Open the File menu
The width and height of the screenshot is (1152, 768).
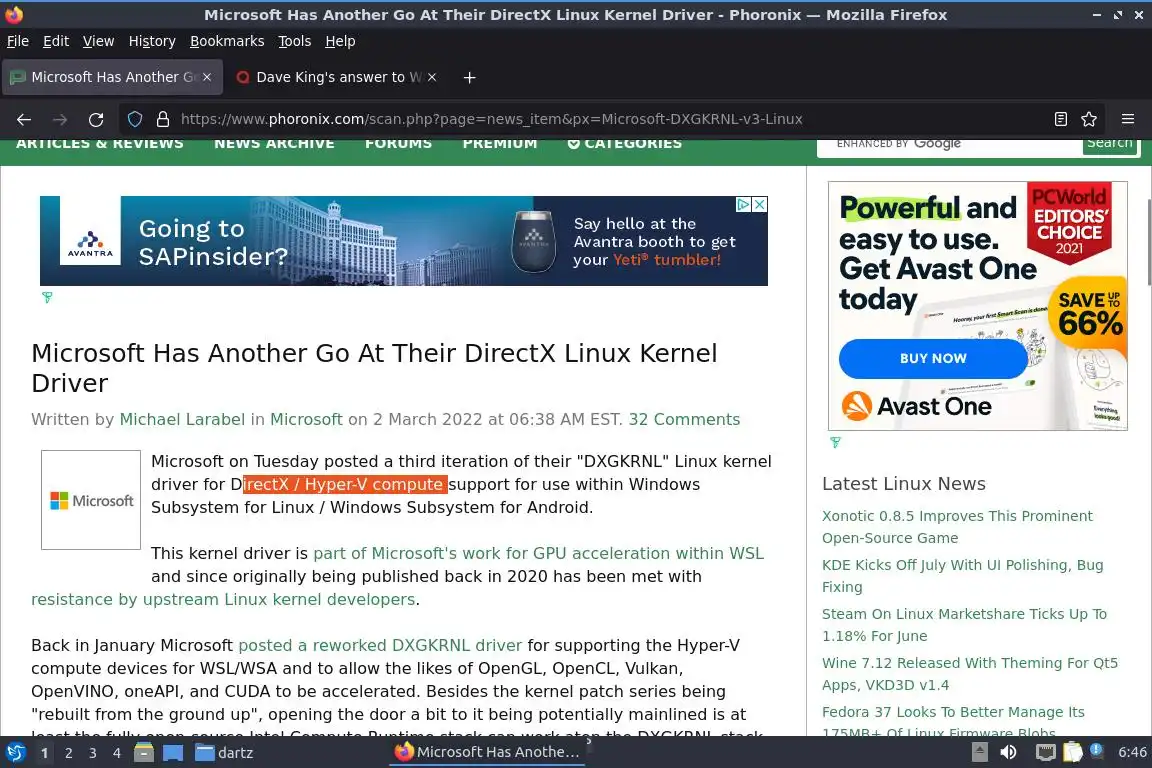tap(18, 41)
